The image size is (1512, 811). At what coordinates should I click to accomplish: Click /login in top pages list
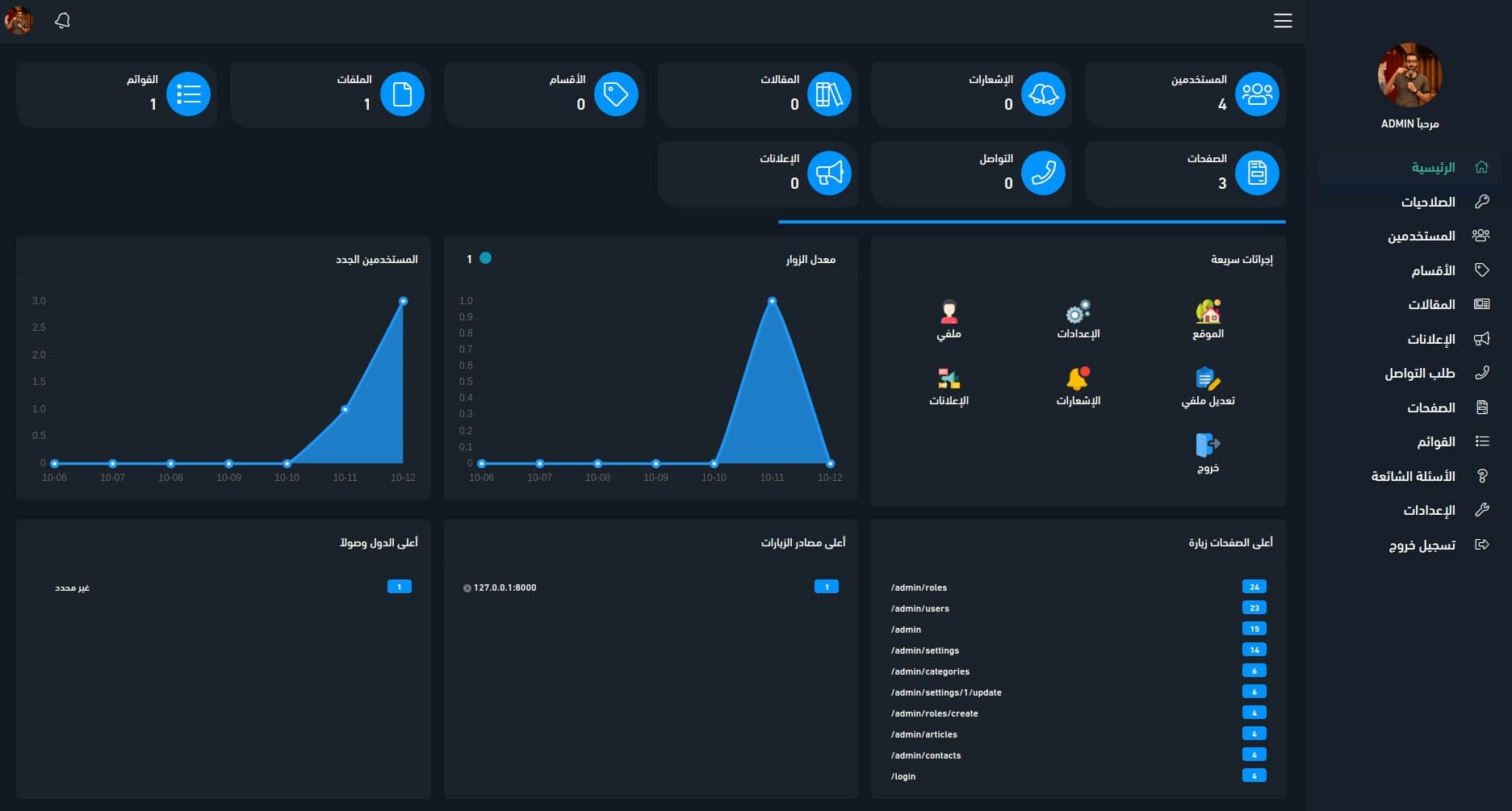903,776
